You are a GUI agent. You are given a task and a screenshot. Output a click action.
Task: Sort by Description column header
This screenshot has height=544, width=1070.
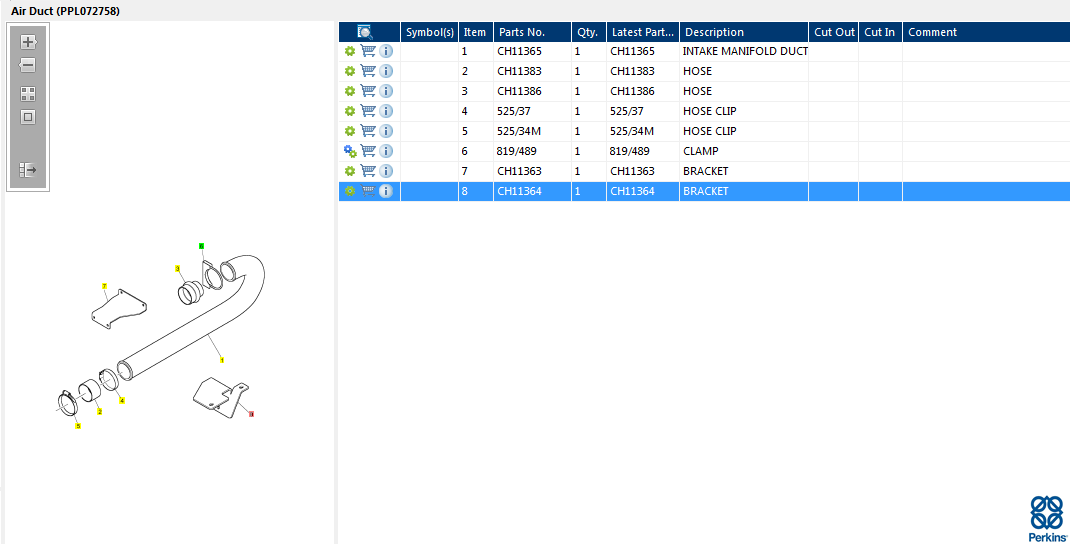point(744,32)
